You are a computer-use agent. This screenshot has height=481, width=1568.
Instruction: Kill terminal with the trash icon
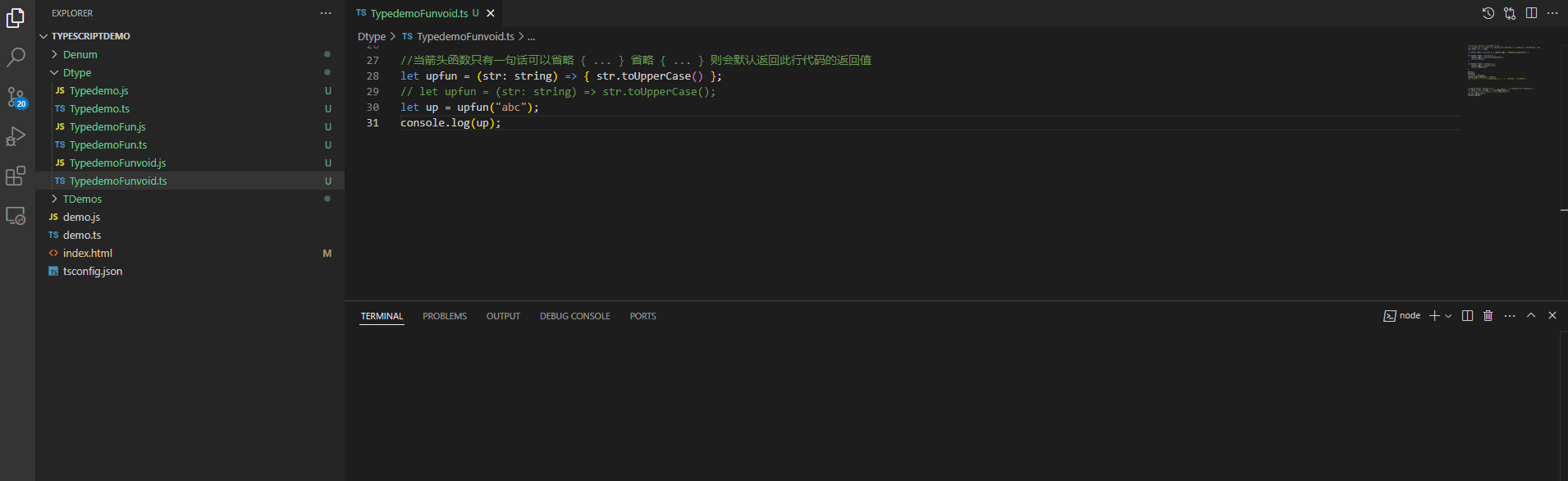pos(1488,316)
